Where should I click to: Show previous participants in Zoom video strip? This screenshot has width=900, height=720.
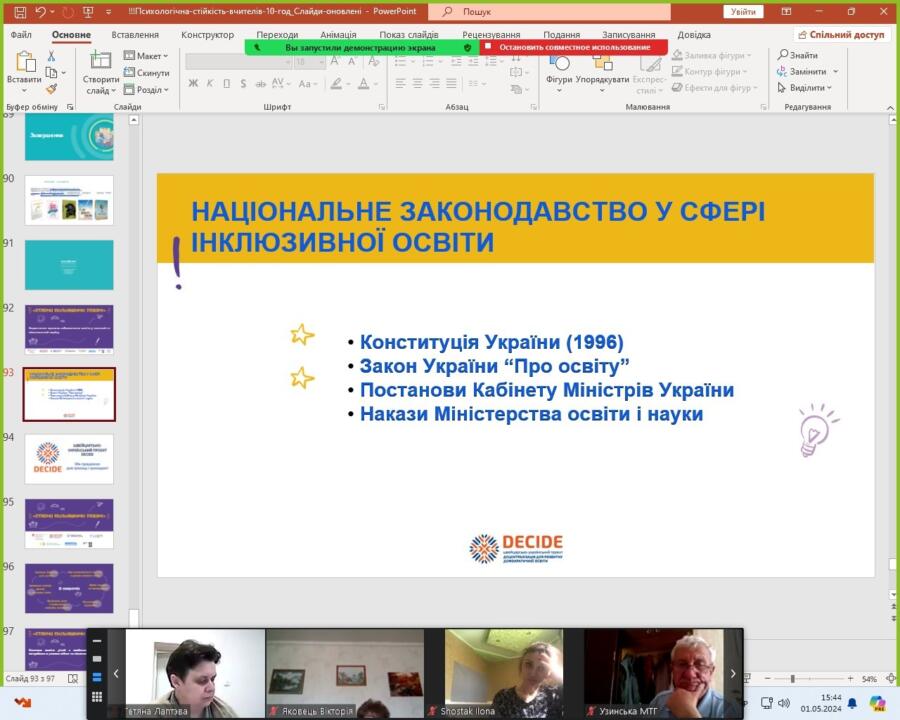(116, 673)
